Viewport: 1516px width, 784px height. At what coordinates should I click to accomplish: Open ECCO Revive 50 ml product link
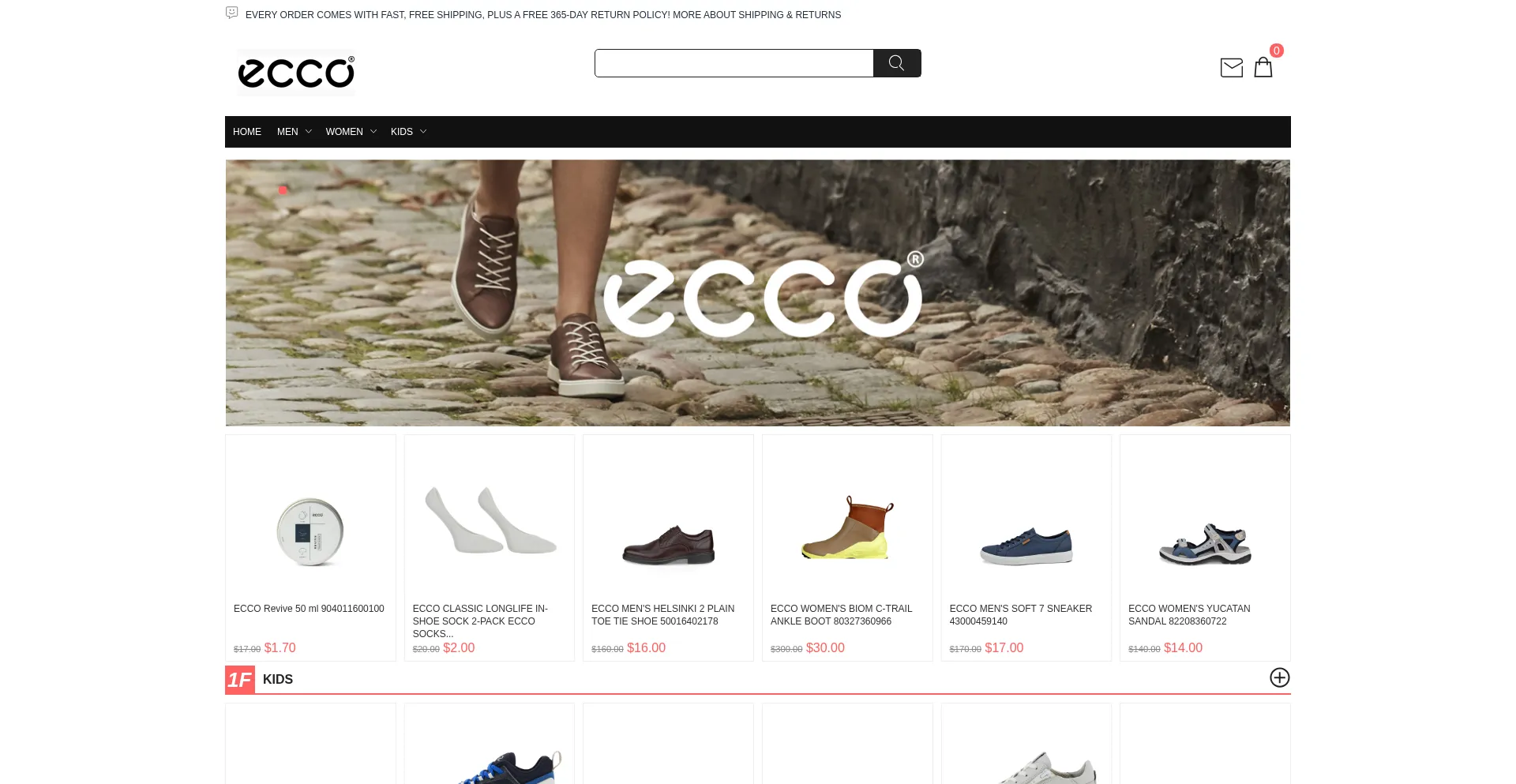pos(309,609)
